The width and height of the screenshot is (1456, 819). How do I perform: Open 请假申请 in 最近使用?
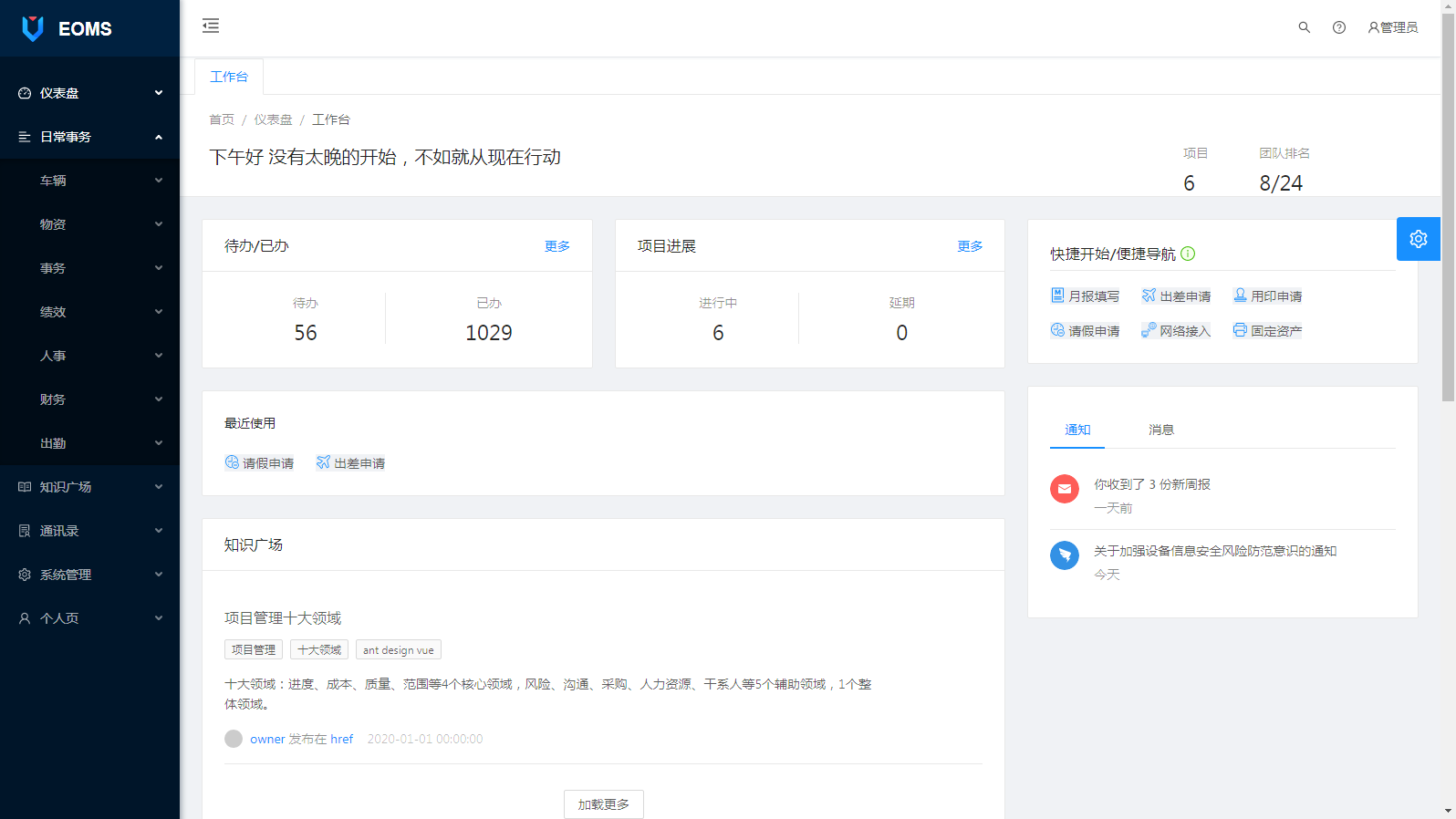259,463
